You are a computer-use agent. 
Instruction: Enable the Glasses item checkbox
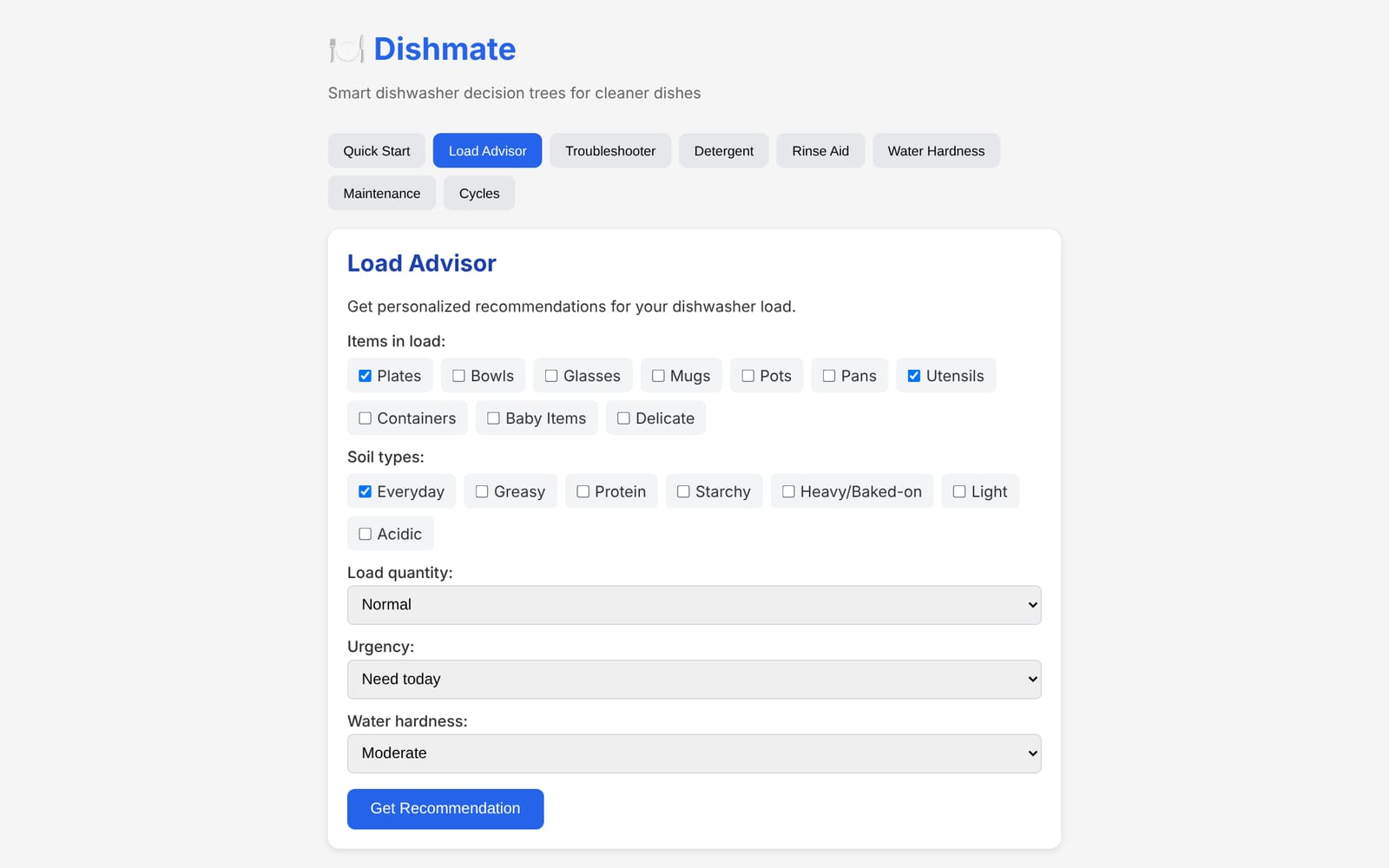point(551,376)
